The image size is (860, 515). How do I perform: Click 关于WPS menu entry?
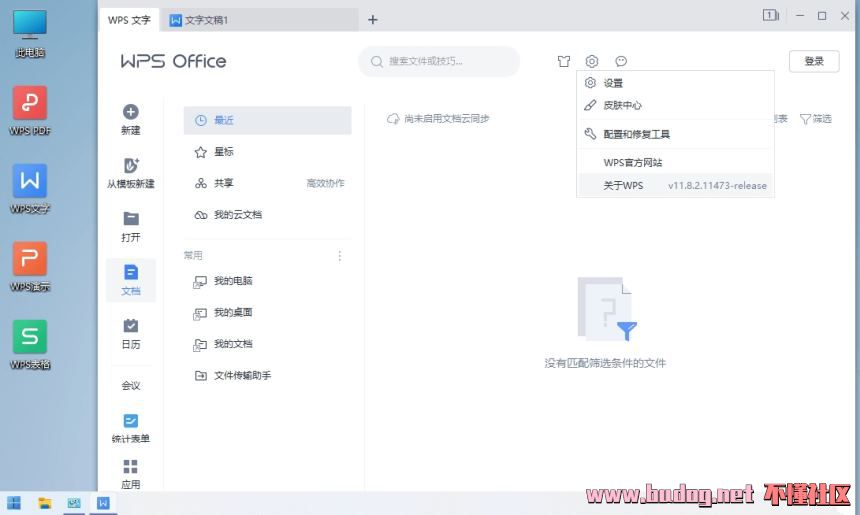point(675,185)
